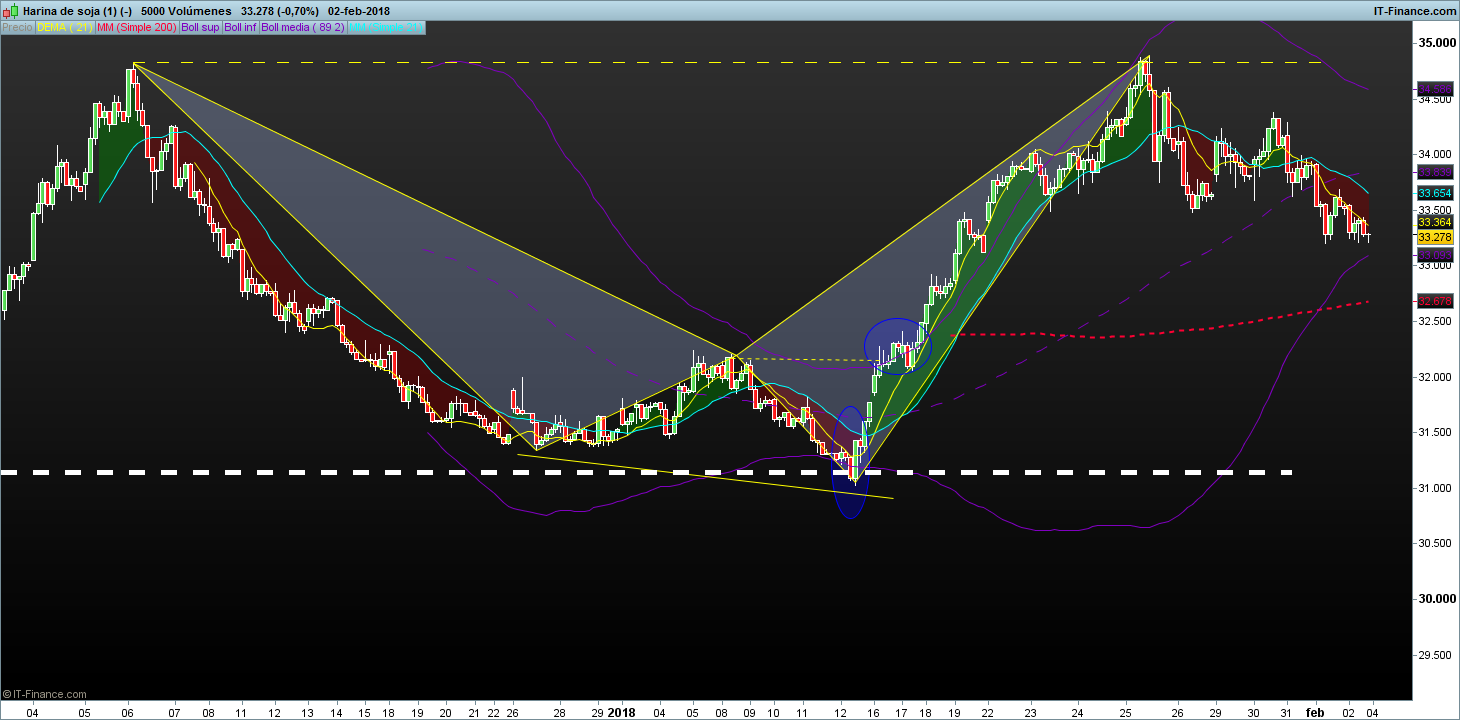The width and height of the screenshot is (1460, 720).
Task: Click the 34.586 upper Bollinger price tag
Action: tap(1435, 89)
